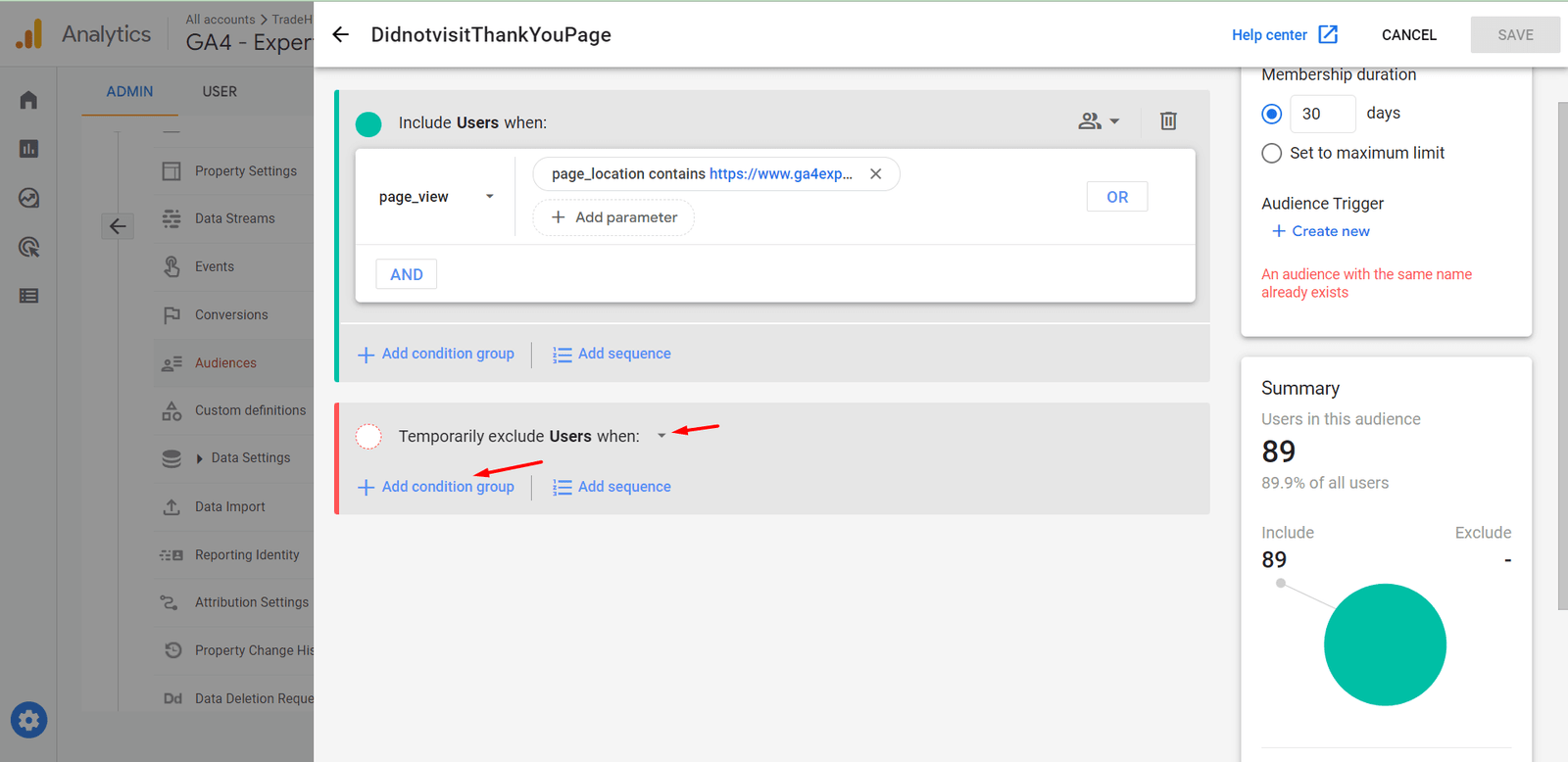Screen dimensions: 1568x762
Task: Click the Reporting Identity icon
Action: pos(171,554)
